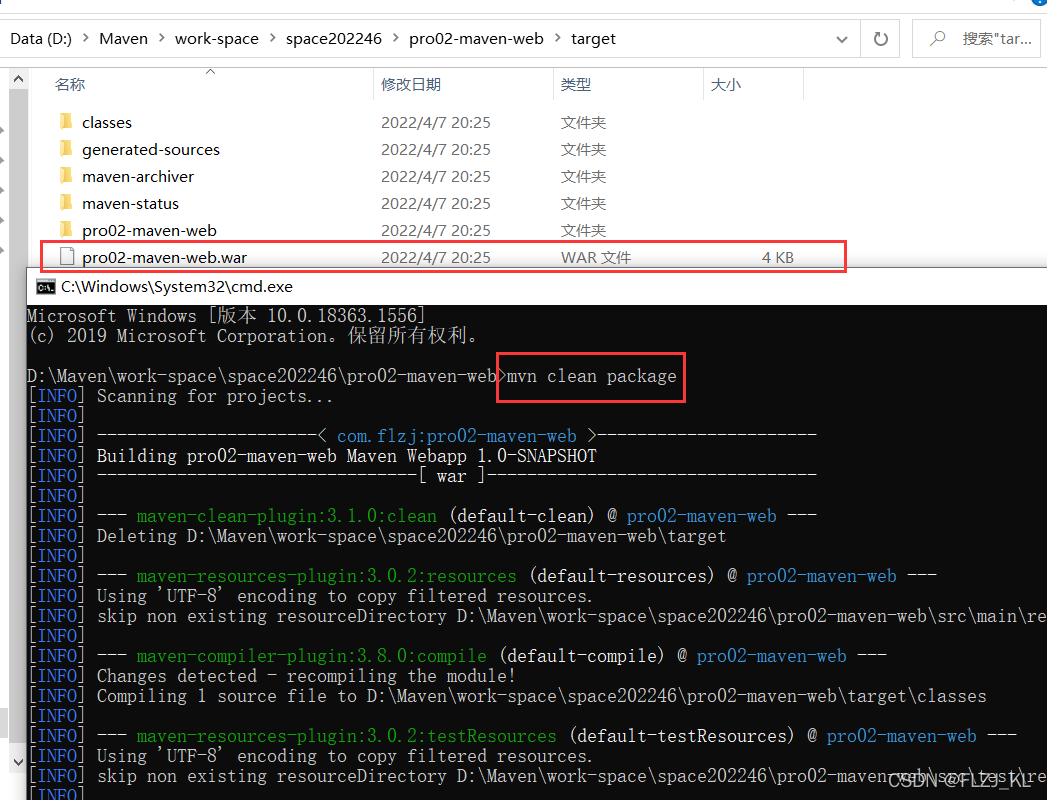Viewport: 1047px width, 800px height.
Task: Click the 'com.flzj:pro02-maven-web' console text
Action: [x=457, y=436]
